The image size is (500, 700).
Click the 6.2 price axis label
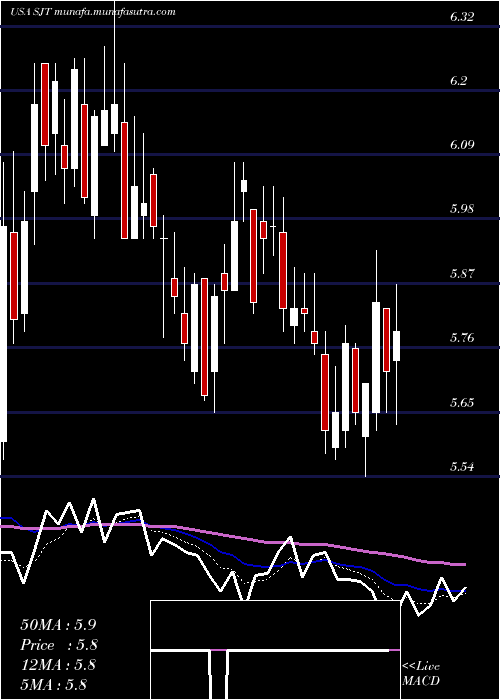[x=458, y=81]
